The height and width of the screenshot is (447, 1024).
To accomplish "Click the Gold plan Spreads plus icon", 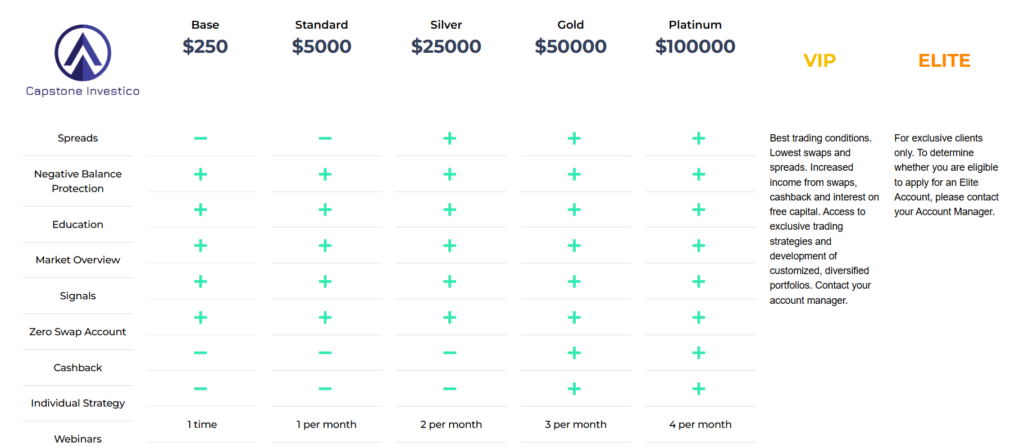I will tap(574, 138).
